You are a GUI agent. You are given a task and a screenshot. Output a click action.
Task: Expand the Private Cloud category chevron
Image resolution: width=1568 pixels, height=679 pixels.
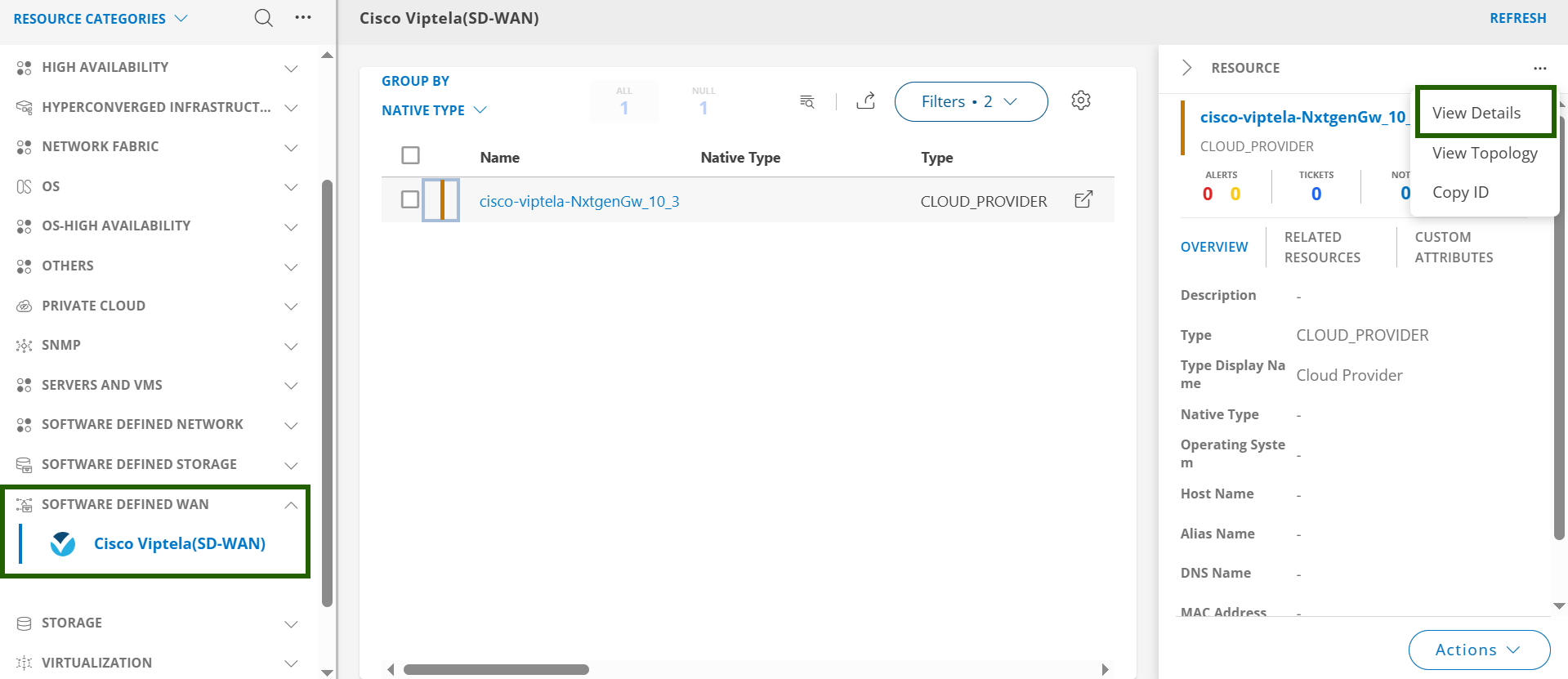tap(291, 306)
